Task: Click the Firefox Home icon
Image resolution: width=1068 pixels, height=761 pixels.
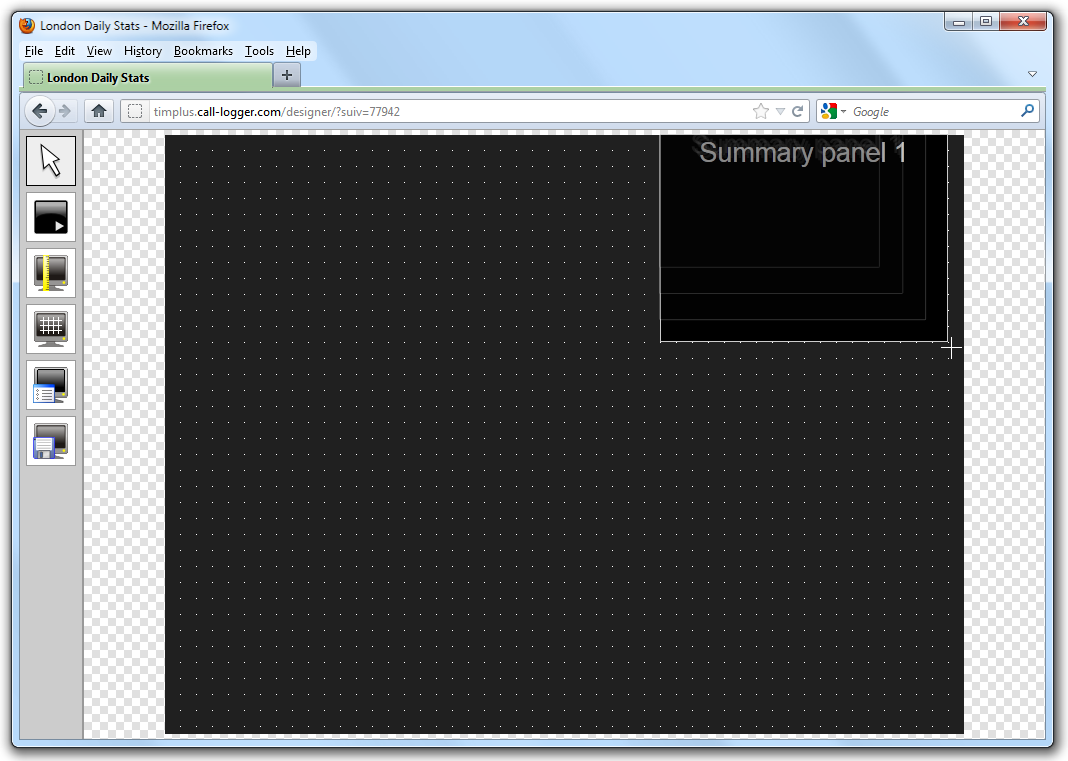Action: pos(98,111)
